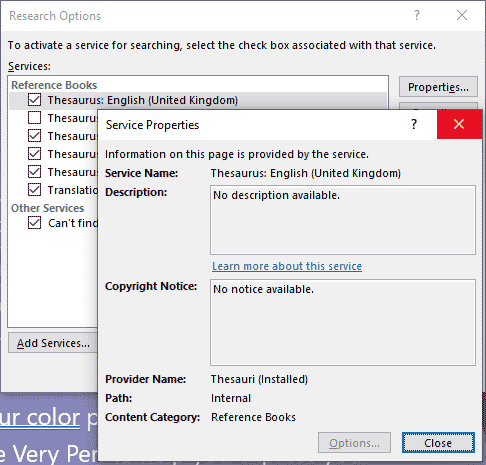Click inside the Description text box
Viewport: 486px width, 465px height.
coord(343,220)
